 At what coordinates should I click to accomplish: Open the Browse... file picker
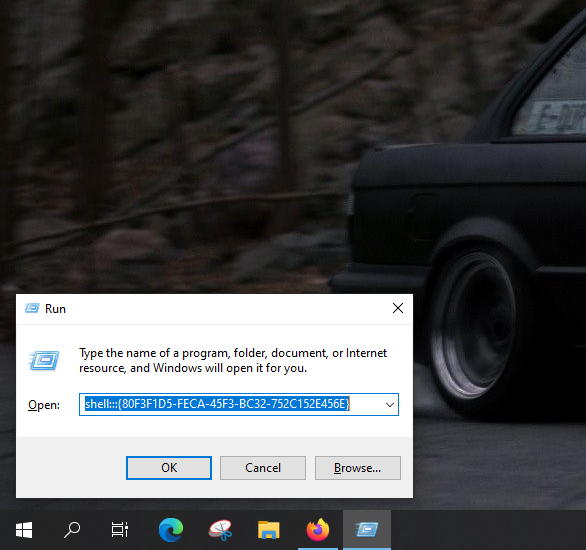[x=358, y=468]
